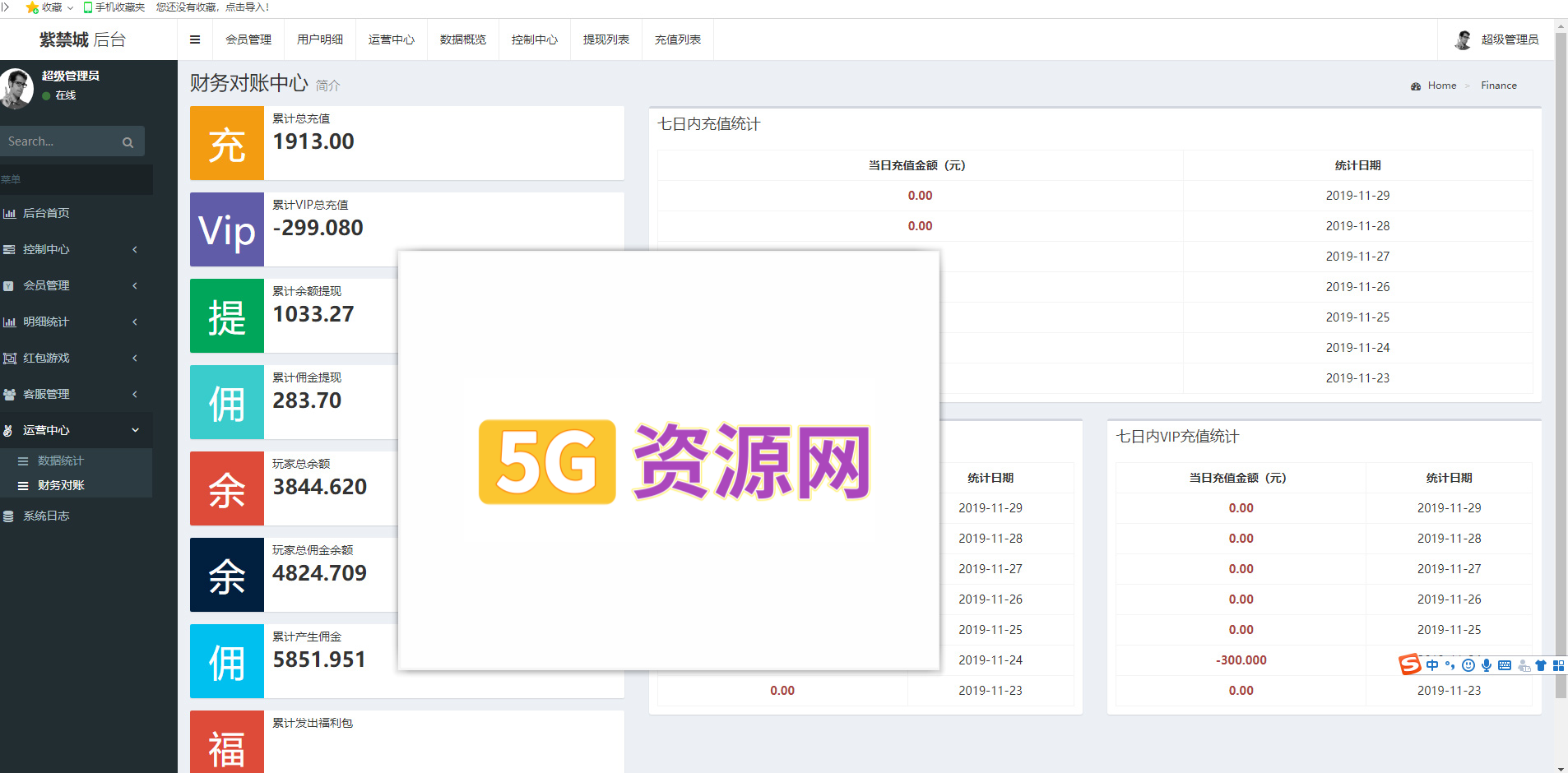The height and width of the screenshot is (773, 1568).
Task: Focus the sidebar Search input field
Action: click(x=59, y=141)
